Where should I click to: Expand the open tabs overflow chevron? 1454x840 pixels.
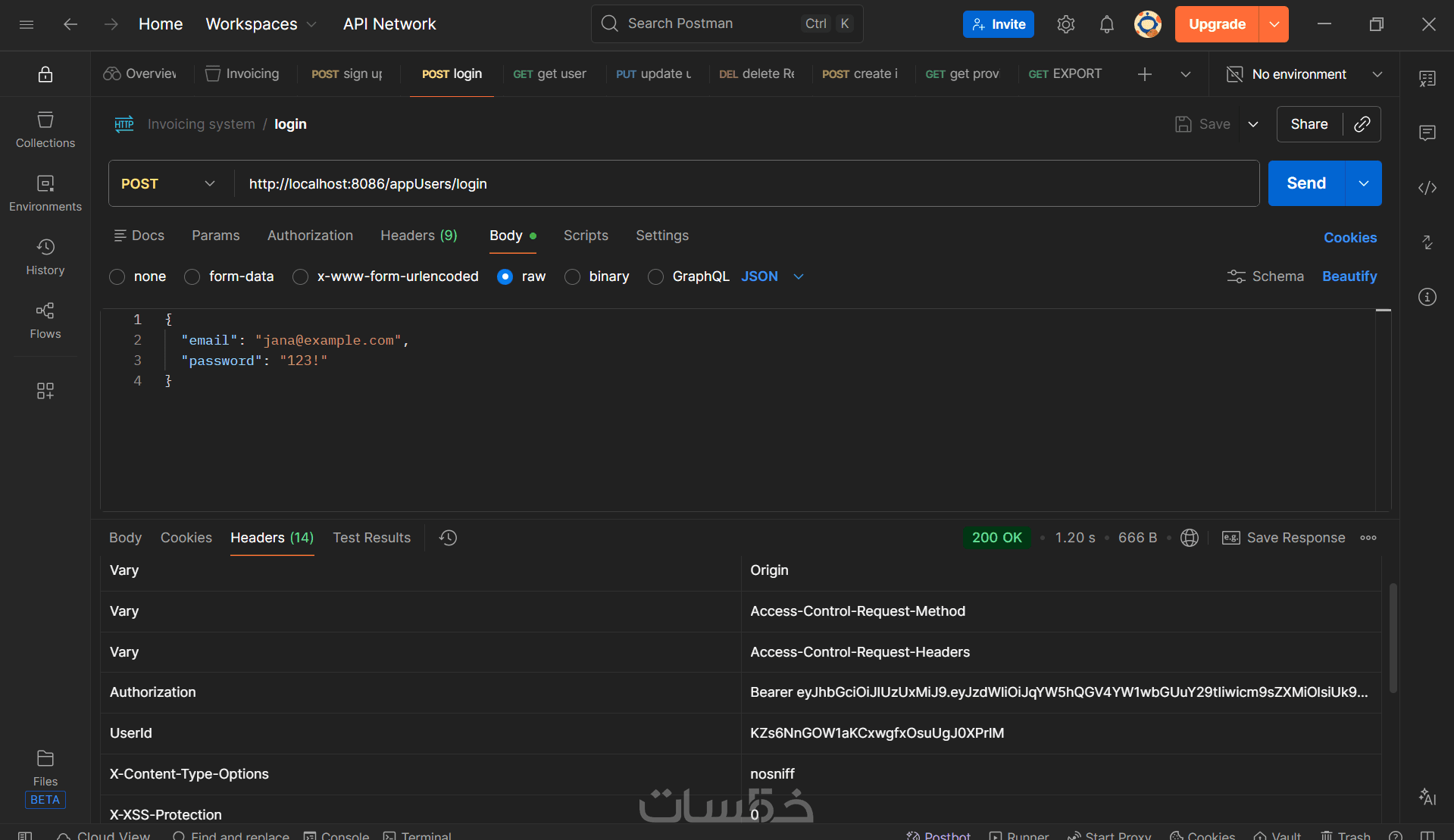pos(1186,74)
